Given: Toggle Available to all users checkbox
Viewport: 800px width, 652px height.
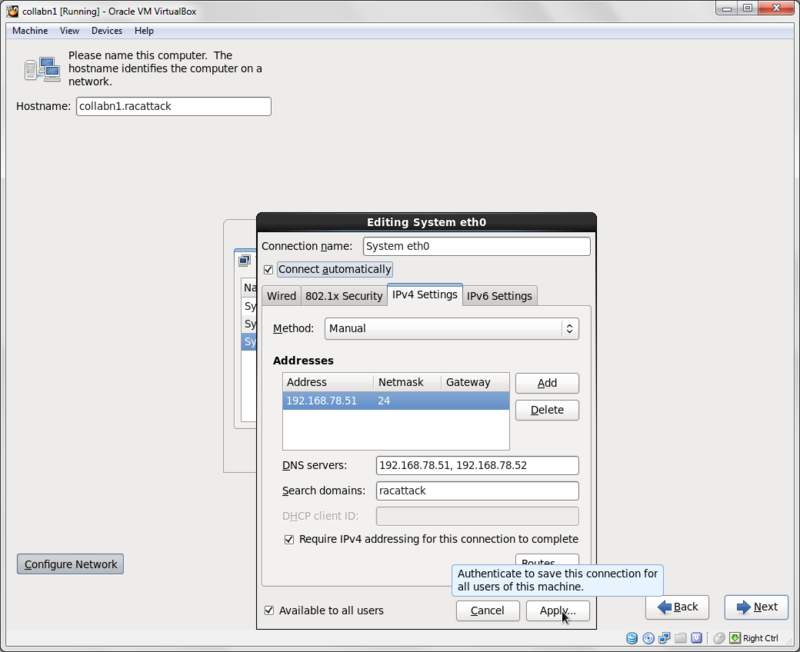Looking at the screenshot, I should (269, 610).
